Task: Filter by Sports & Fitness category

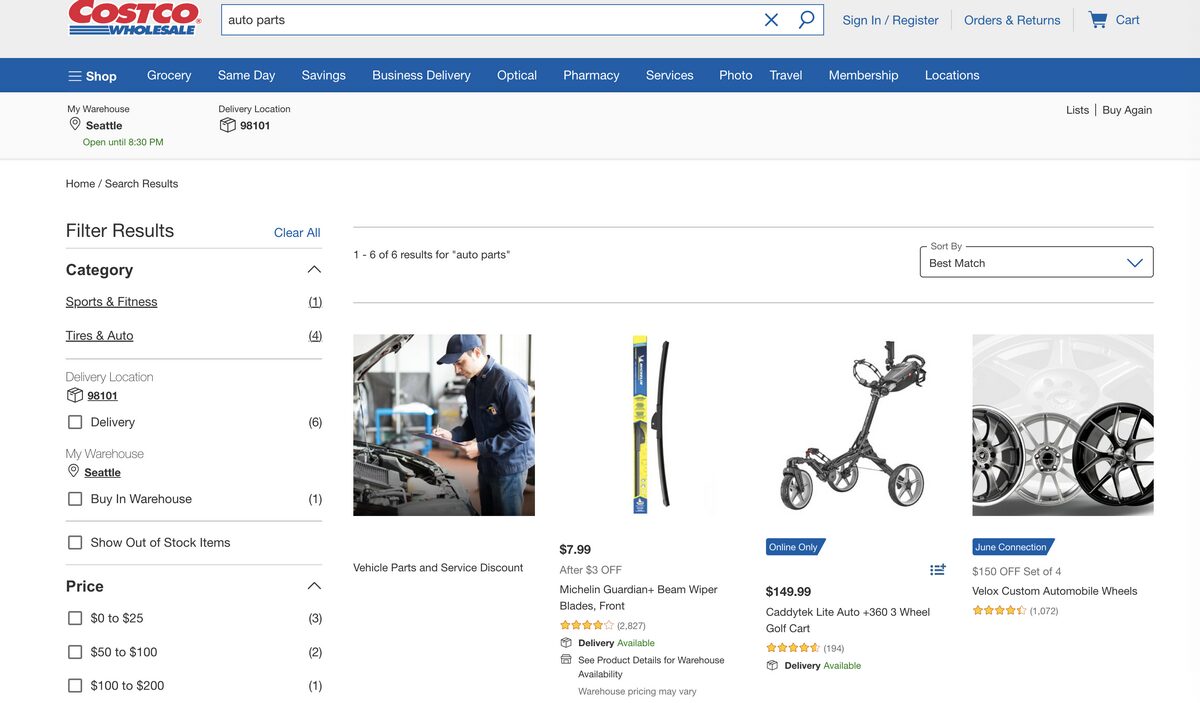Action: [111, 302]
